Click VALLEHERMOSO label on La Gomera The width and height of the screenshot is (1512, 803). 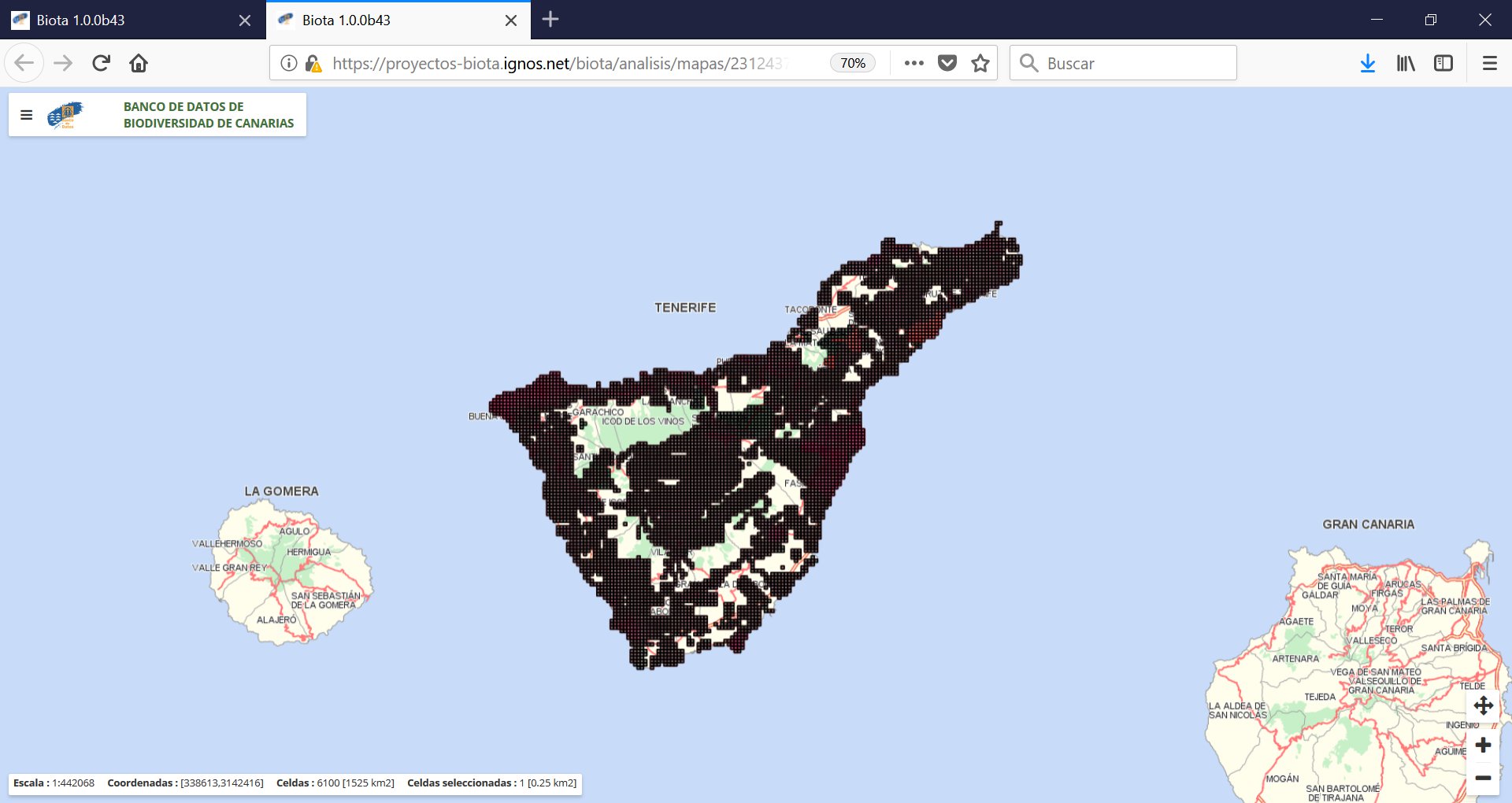coord(228,544)
